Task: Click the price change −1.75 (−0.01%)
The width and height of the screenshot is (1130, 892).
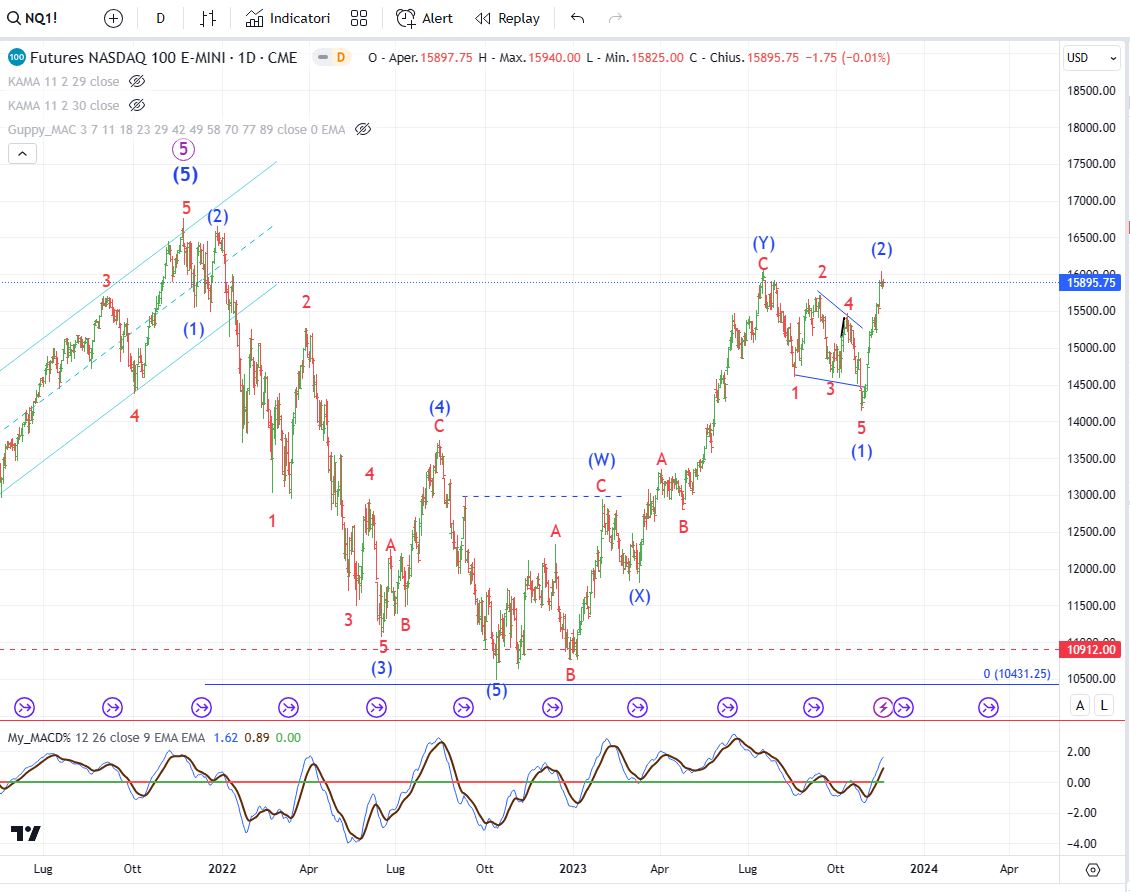Action: 848,58
